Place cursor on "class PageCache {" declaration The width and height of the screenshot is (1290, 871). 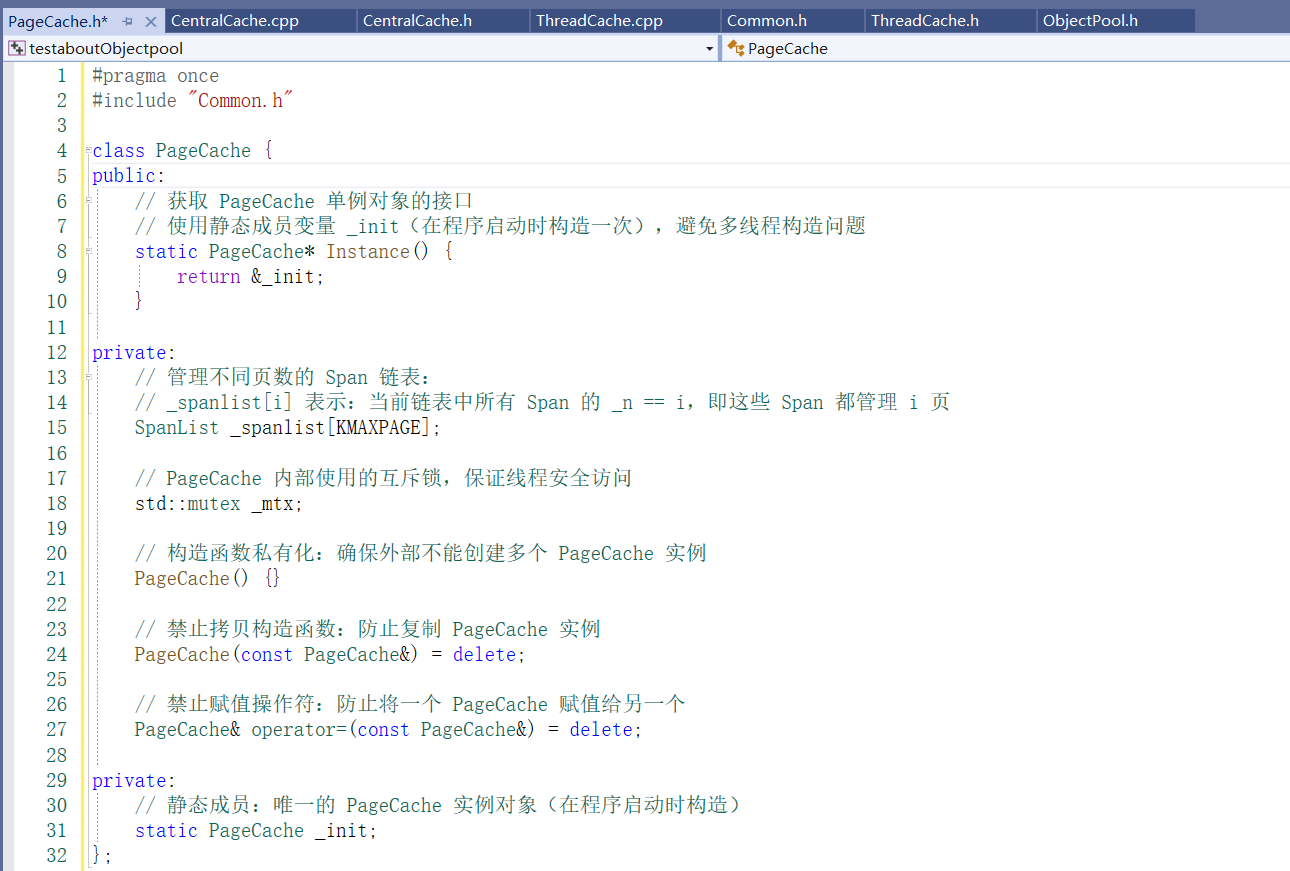pyautogui.click(x=182, y=151)
